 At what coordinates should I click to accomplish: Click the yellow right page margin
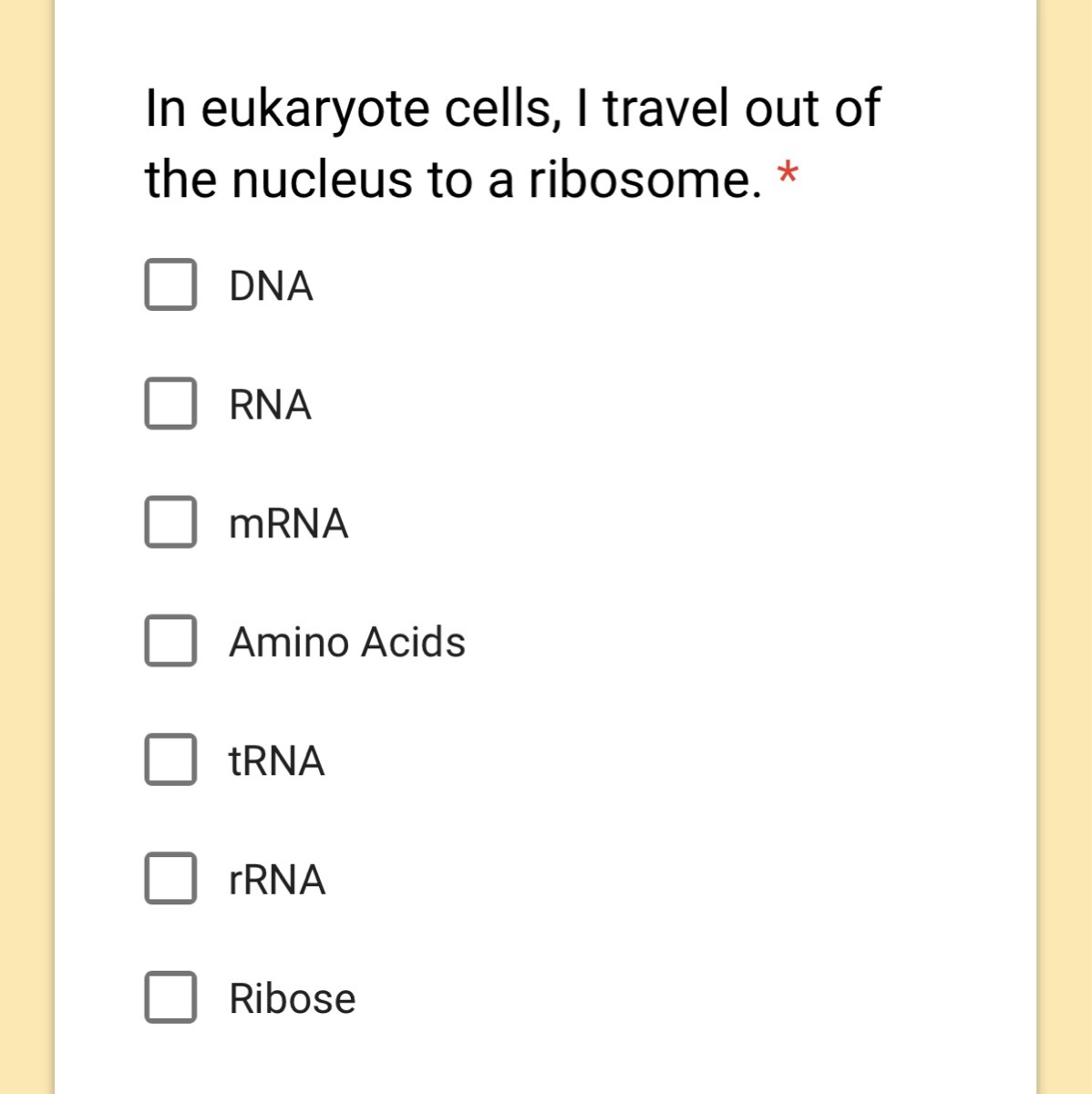point(1065,547)
